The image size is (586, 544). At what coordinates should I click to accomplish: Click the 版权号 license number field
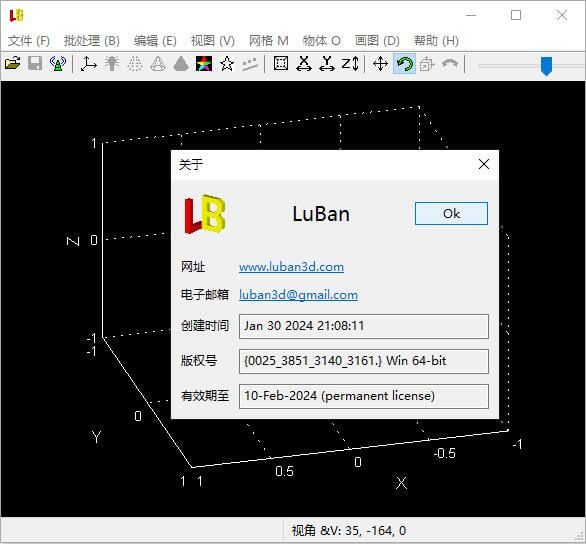pyautogui.click(x=364, y=361)
